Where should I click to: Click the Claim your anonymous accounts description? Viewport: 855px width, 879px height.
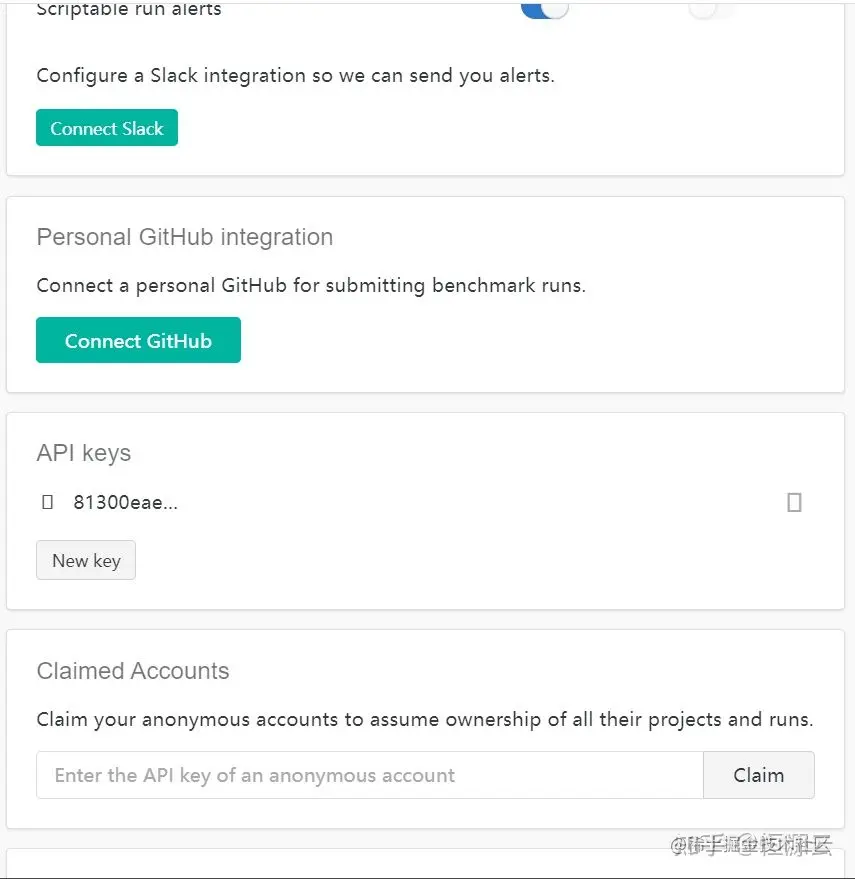pyautogui.click(x=424, y=719)
